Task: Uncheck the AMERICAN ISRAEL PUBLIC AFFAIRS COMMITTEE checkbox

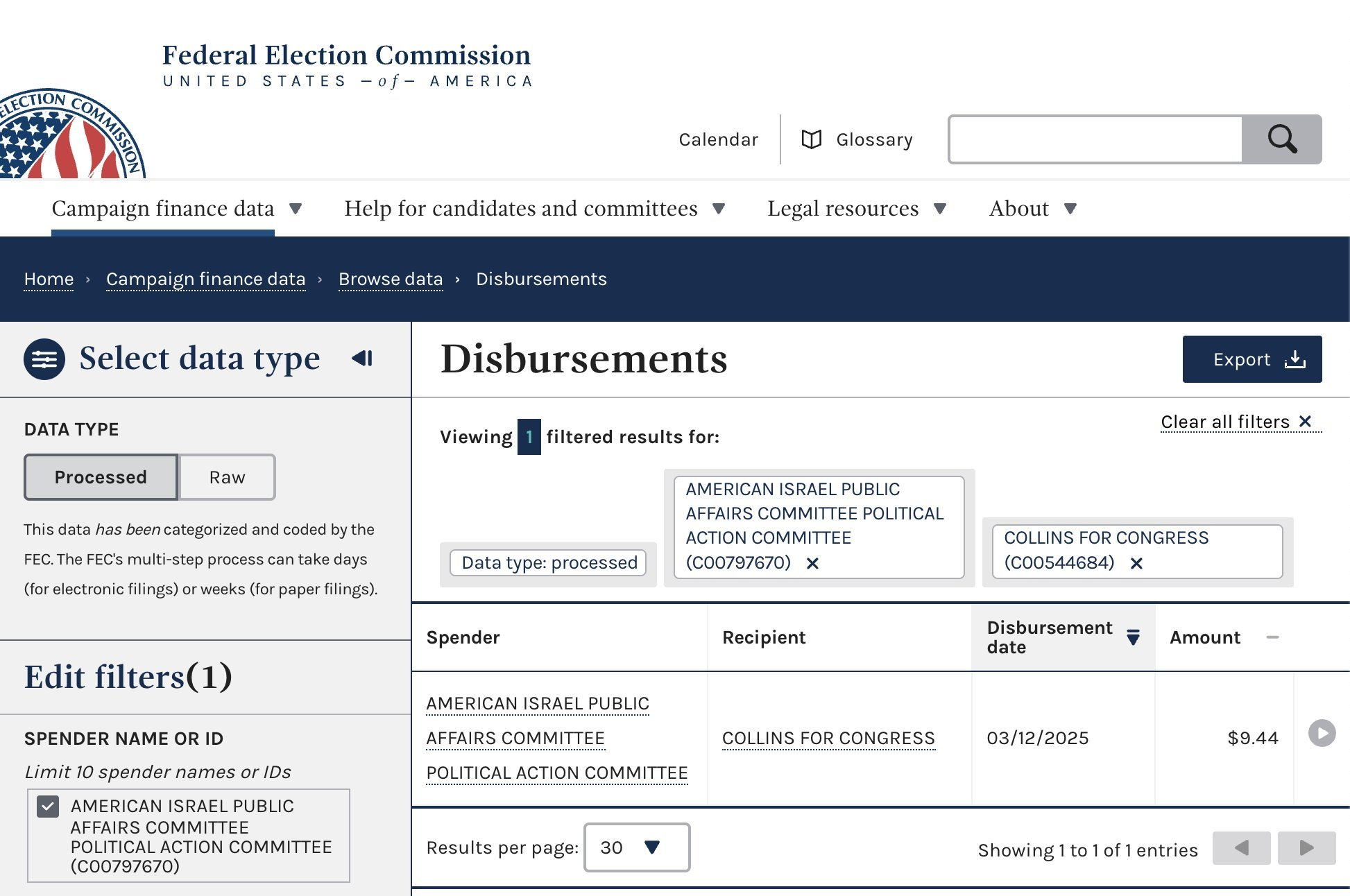Action: click(48, 807)
